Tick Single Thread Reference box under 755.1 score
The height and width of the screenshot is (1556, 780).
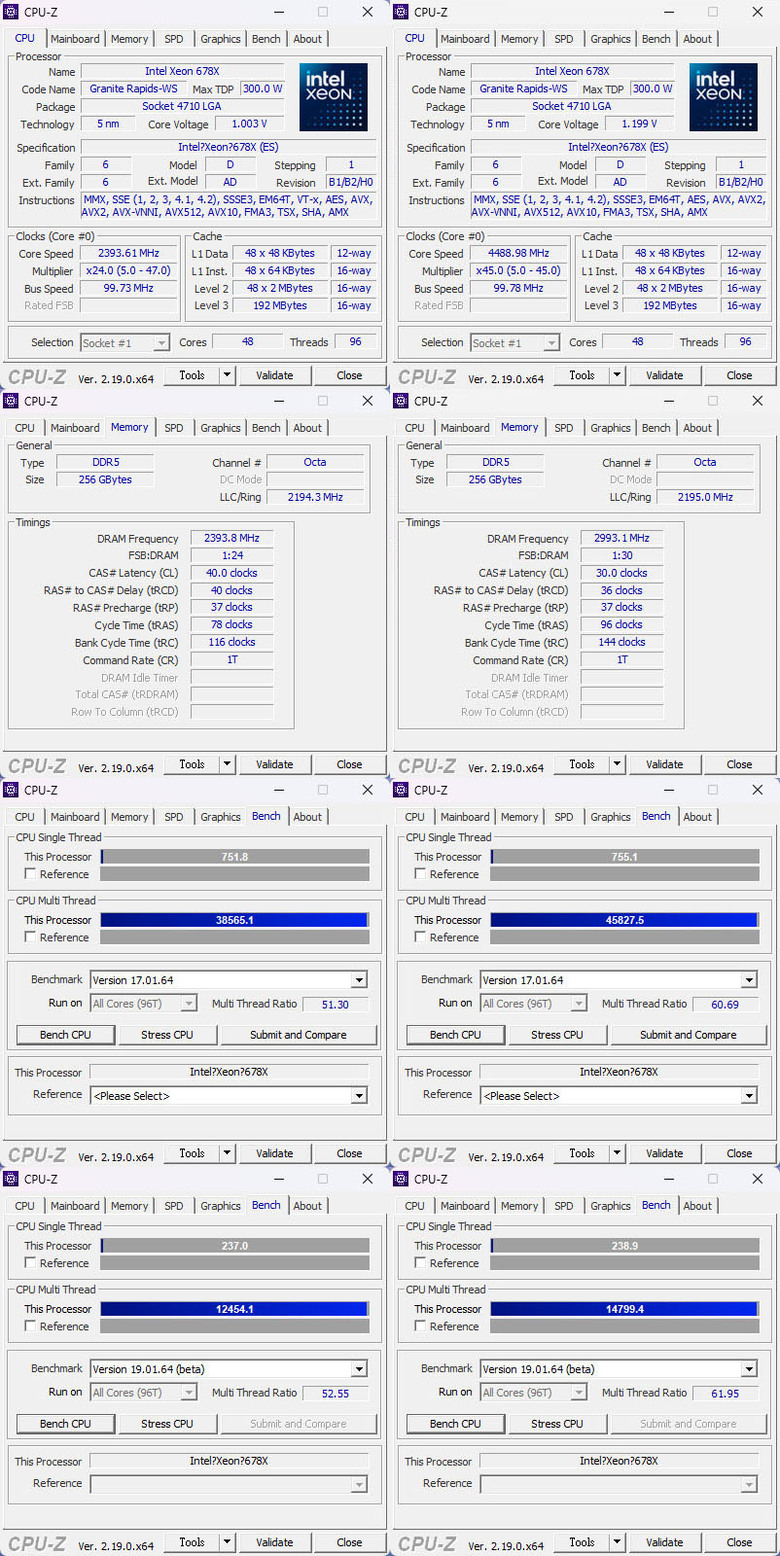pyautogui.click(x=420, y=874)
